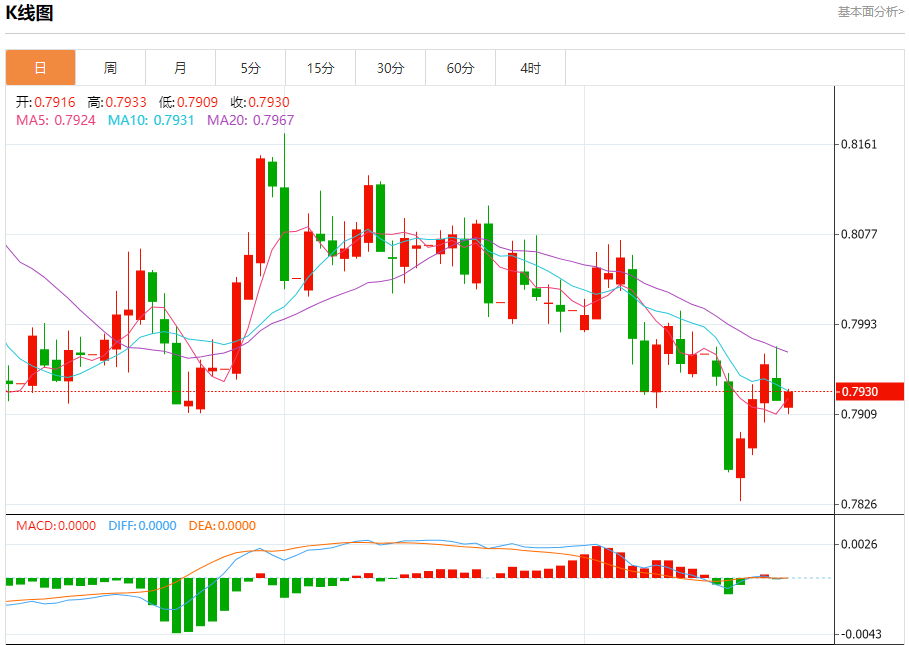
Task: Click the 0.8161 price axis label
Action: click(859, 144)
